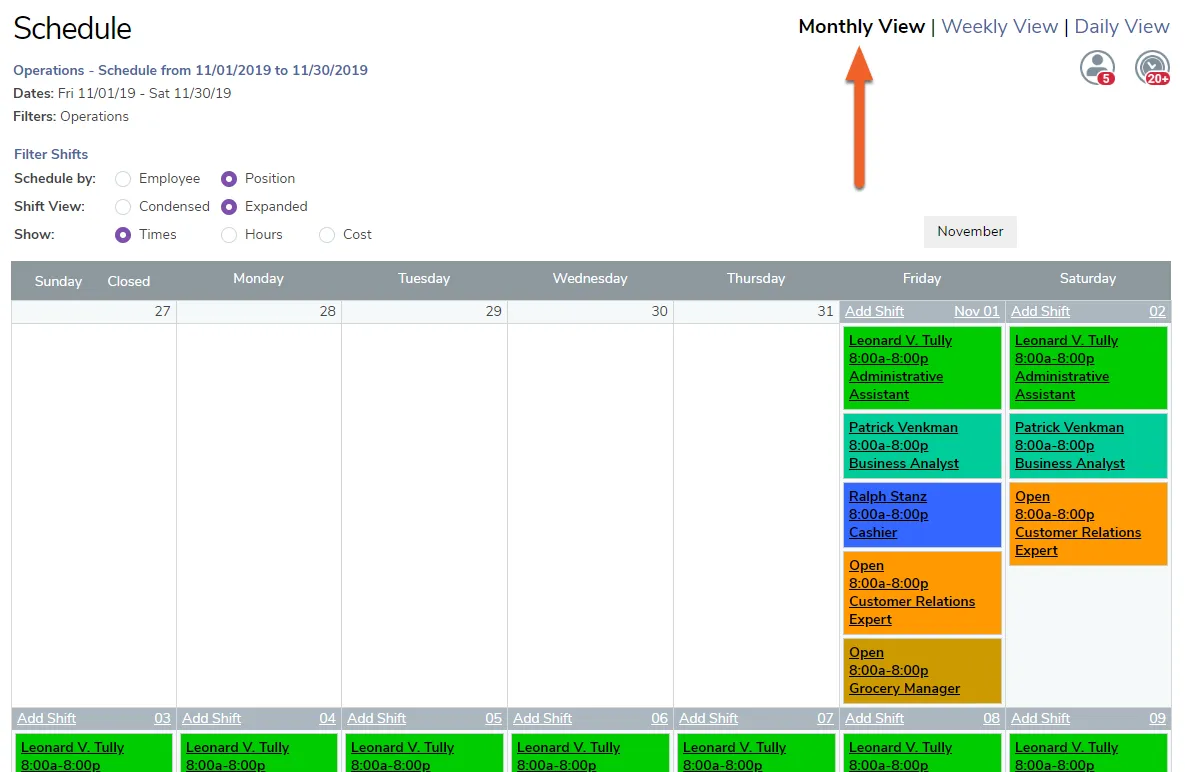1185x772 pixels.
Task: Choose Expanded shift view
Action: pyautogui.click(x=229, y=207)
